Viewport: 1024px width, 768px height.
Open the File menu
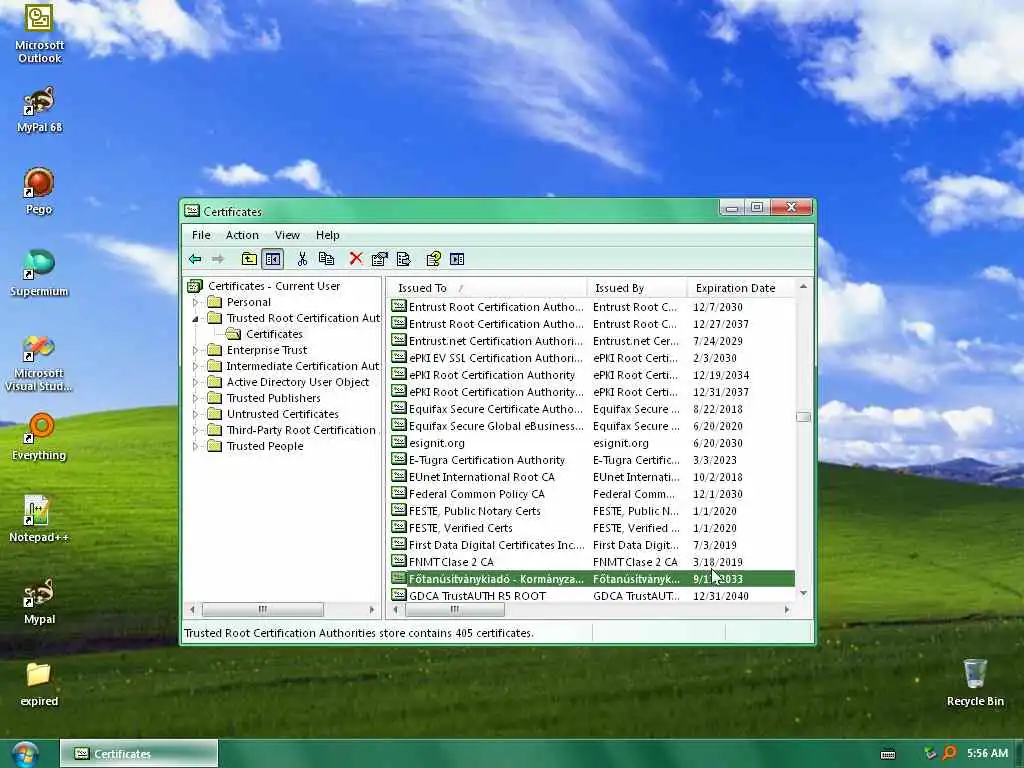(201, 235)
